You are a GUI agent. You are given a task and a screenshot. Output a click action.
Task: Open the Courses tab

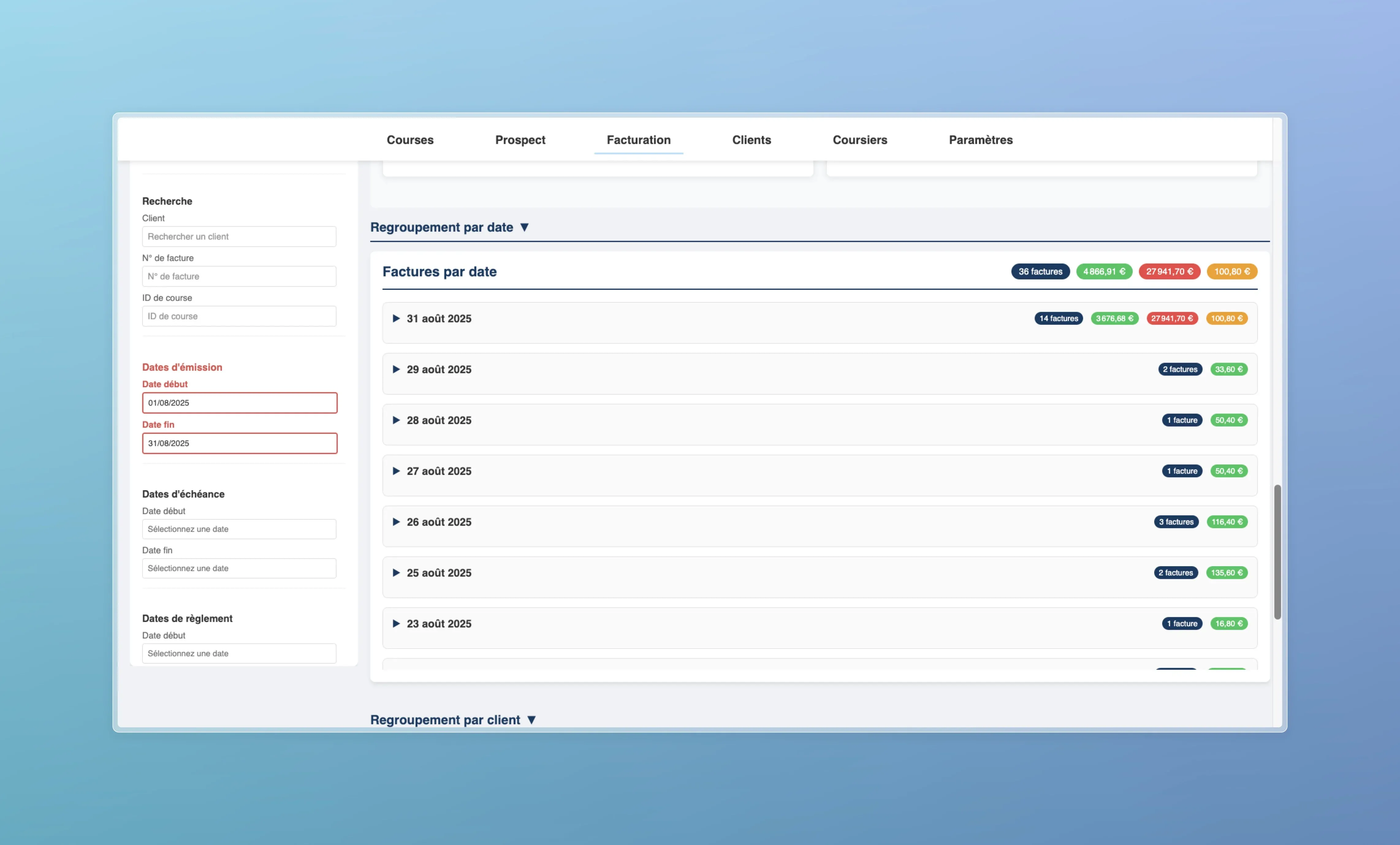click(410, 140)
